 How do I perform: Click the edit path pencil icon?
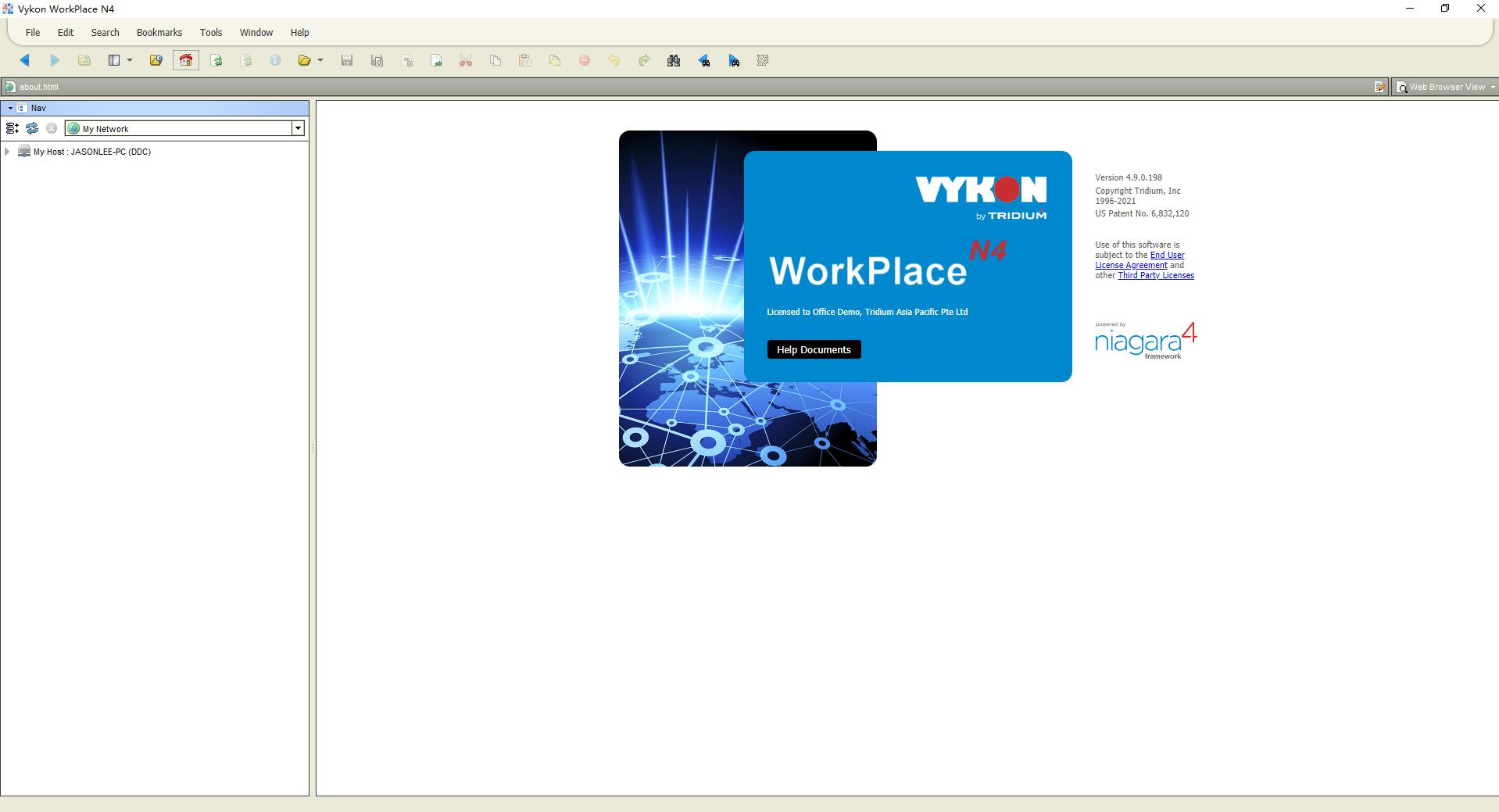click(1380, 87)
